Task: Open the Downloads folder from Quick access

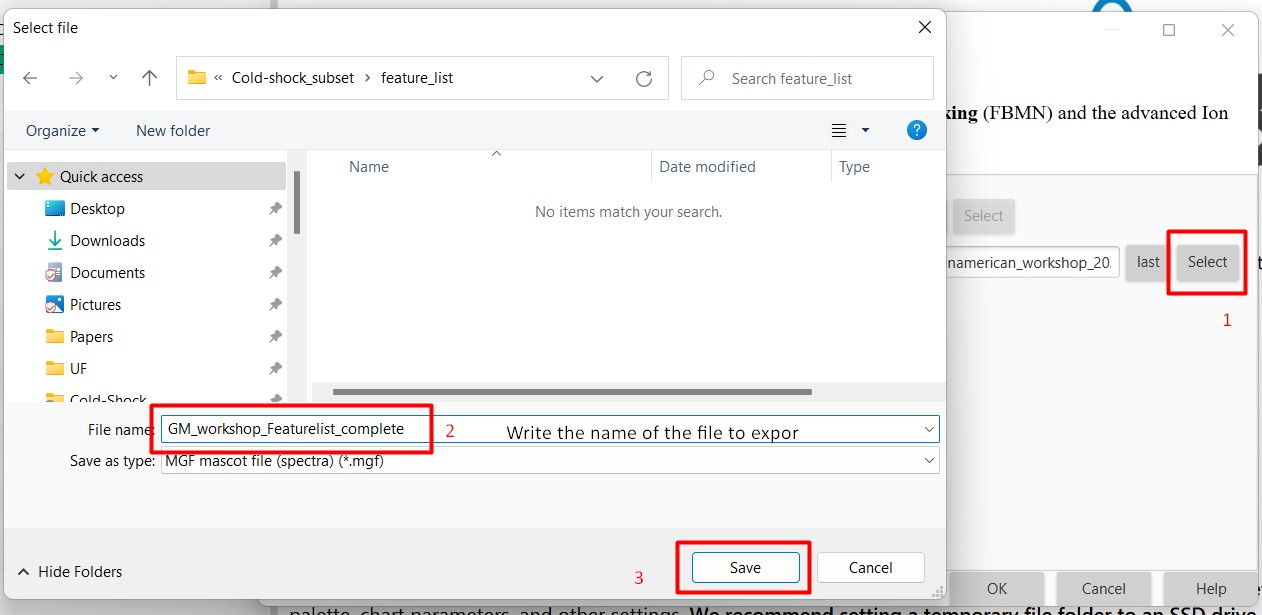Action: pos(106,240)
